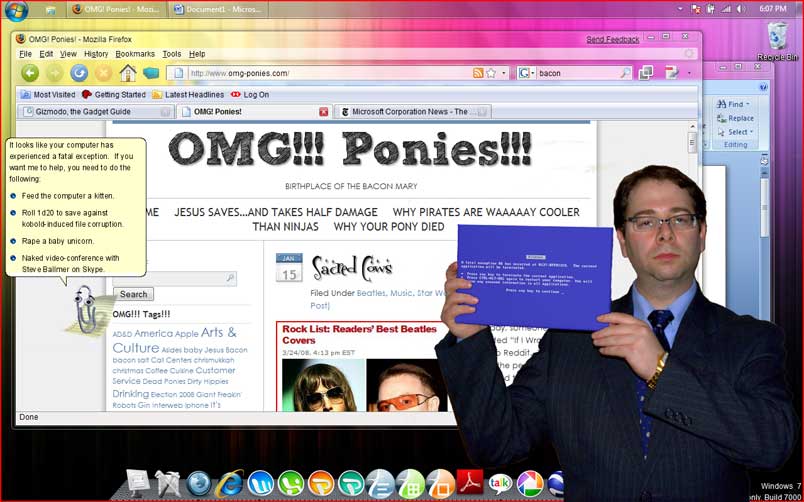
Task: Open the Log On bookmark
Action: coord(250,95)
